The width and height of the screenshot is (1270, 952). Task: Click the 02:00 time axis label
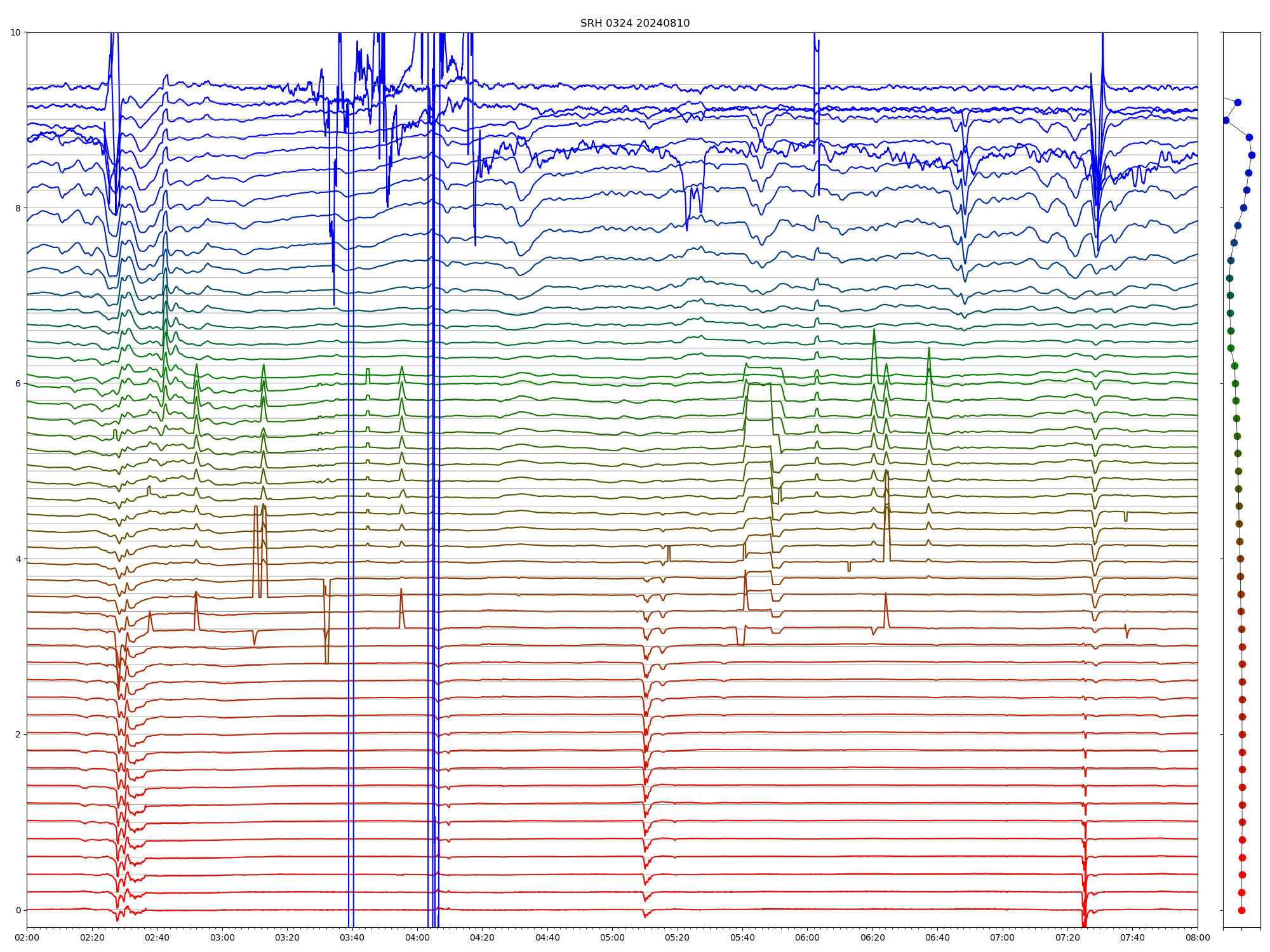click(x=27, y=937)
